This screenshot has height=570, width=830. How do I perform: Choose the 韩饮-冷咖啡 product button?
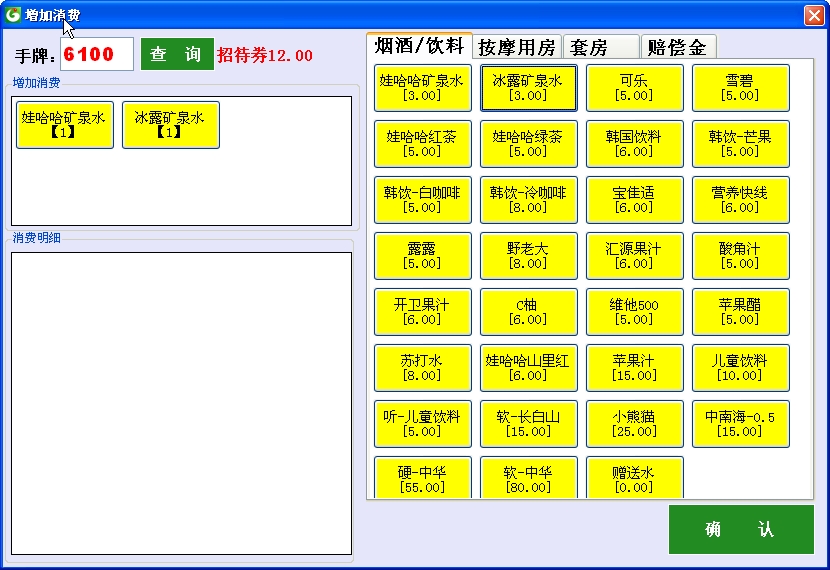pyautogui.click(x=528, y=200)
